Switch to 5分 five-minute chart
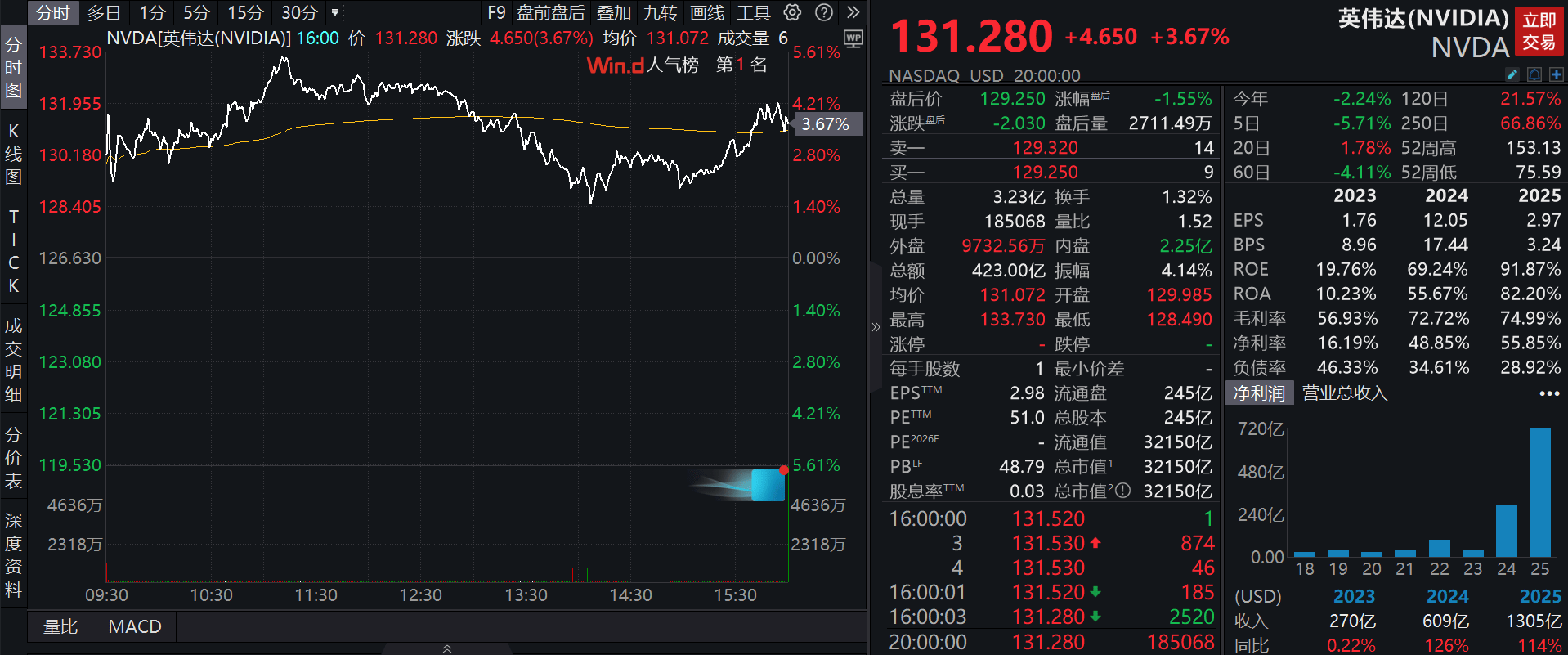This screenshot has width=1568, height=655. (196, 12)
